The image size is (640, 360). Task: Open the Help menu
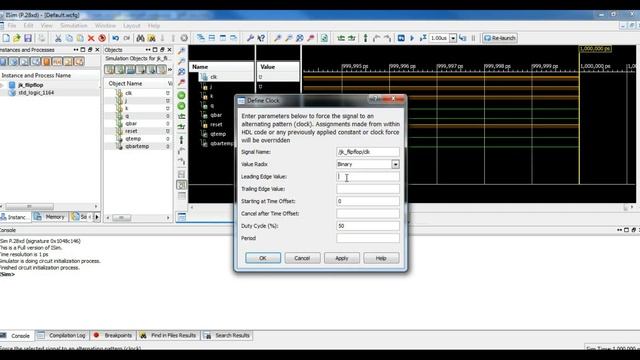(153, 25)
